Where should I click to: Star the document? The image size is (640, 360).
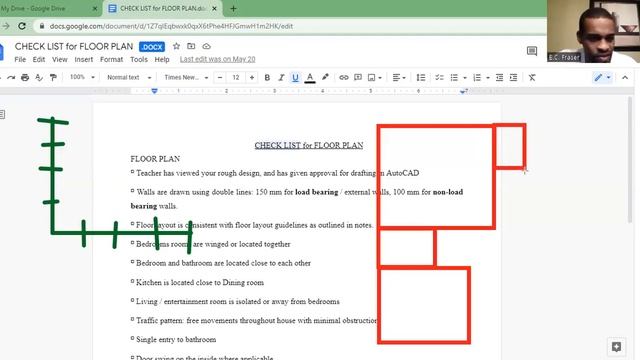pos(176,46)
